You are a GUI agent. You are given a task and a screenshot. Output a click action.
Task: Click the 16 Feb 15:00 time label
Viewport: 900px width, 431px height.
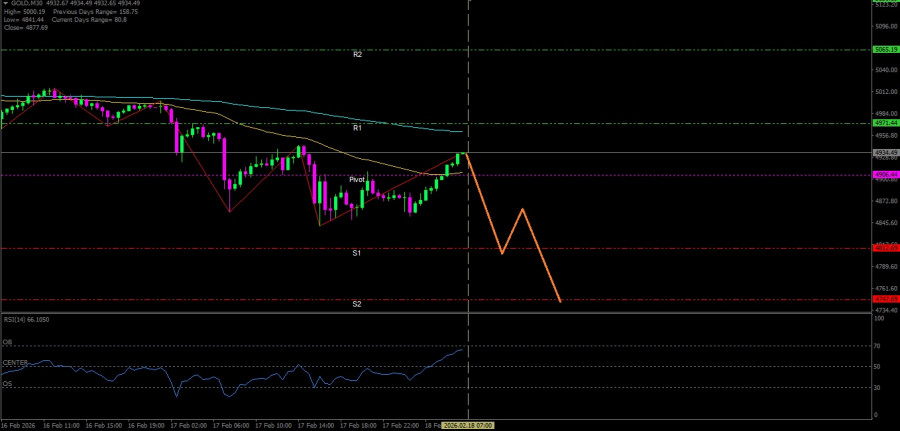click(103, 426)
